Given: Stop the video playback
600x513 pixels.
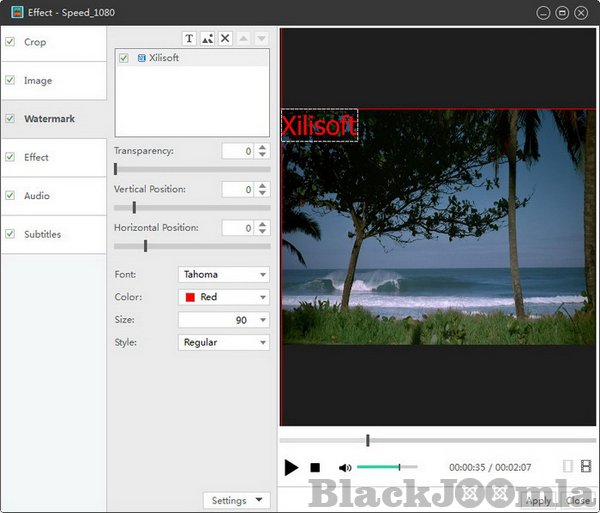Looking at the screenshot, I should tap(315, 467).
